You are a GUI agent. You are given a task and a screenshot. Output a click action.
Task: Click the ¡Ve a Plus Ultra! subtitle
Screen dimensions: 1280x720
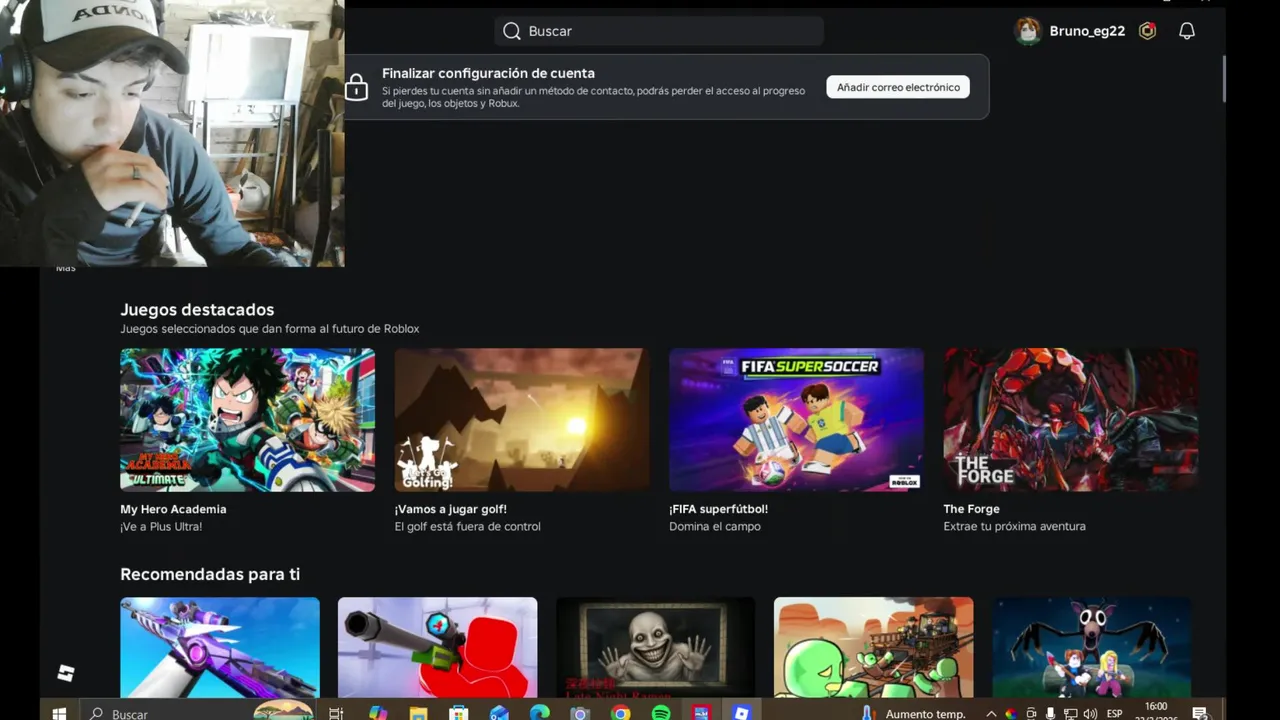[x=161, y=526]
